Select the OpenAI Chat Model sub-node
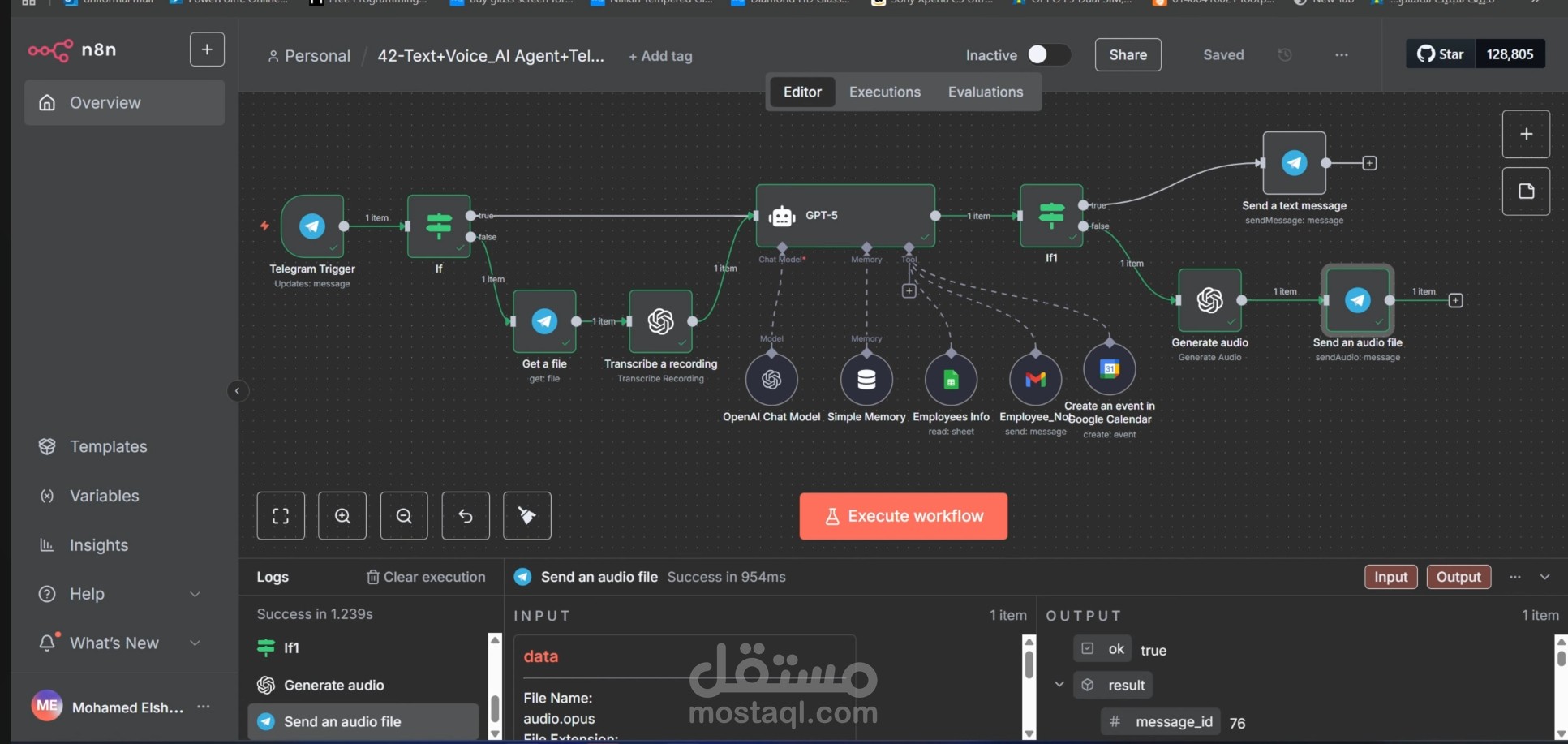 point(771,379)
